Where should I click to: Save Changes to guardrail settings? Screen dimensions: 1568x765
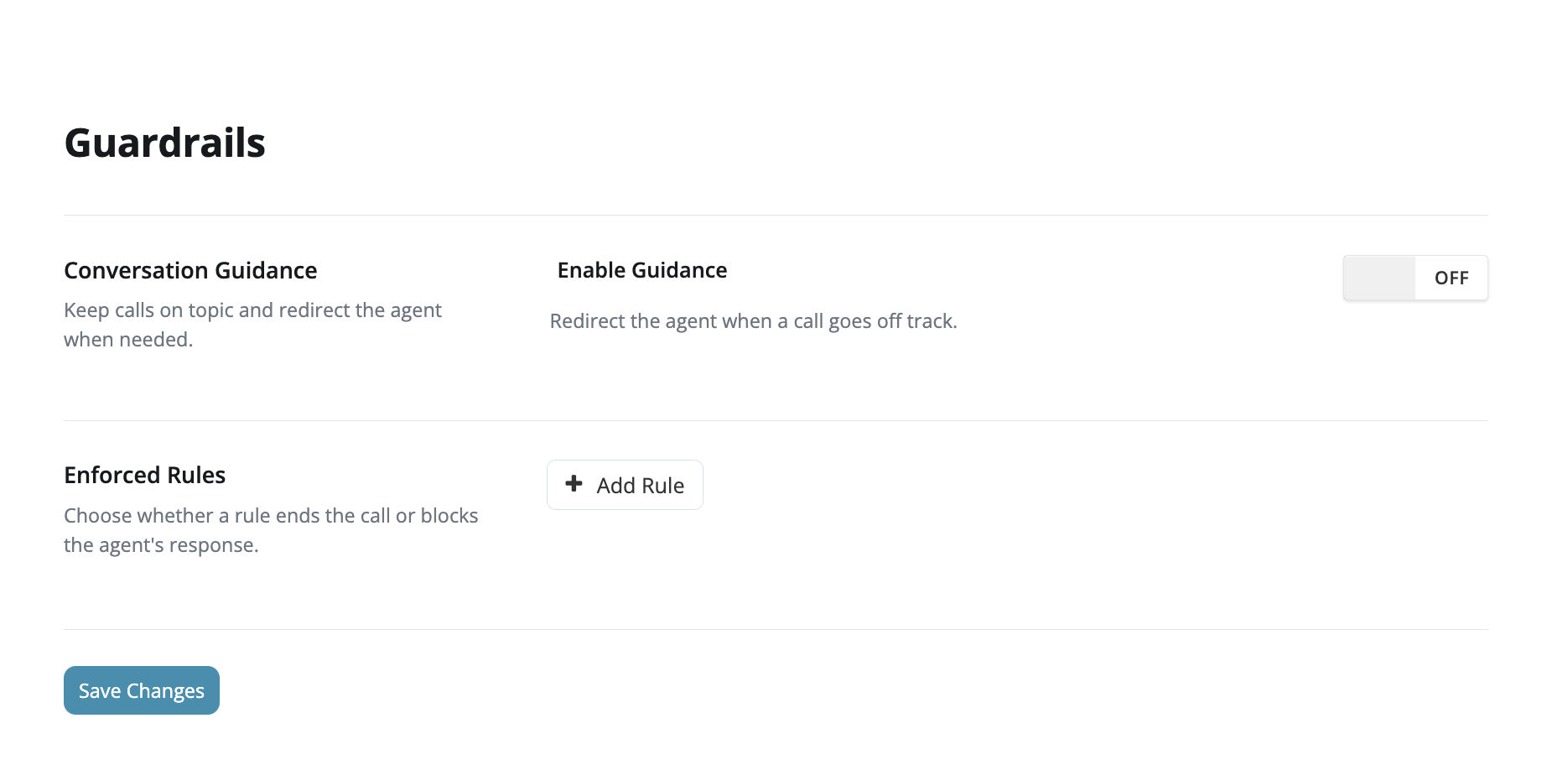[142, 690]
